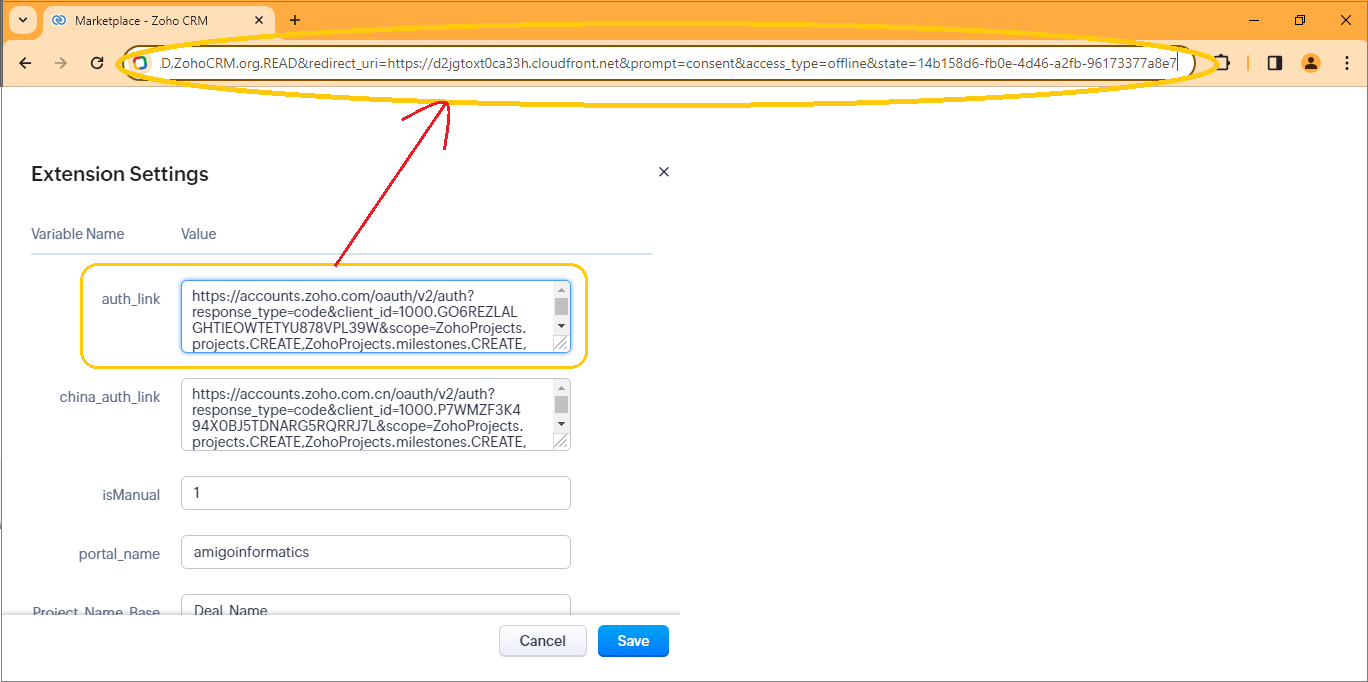Click the Value column header
This screenshot has width=1368, height=682.
pos(198,234)
